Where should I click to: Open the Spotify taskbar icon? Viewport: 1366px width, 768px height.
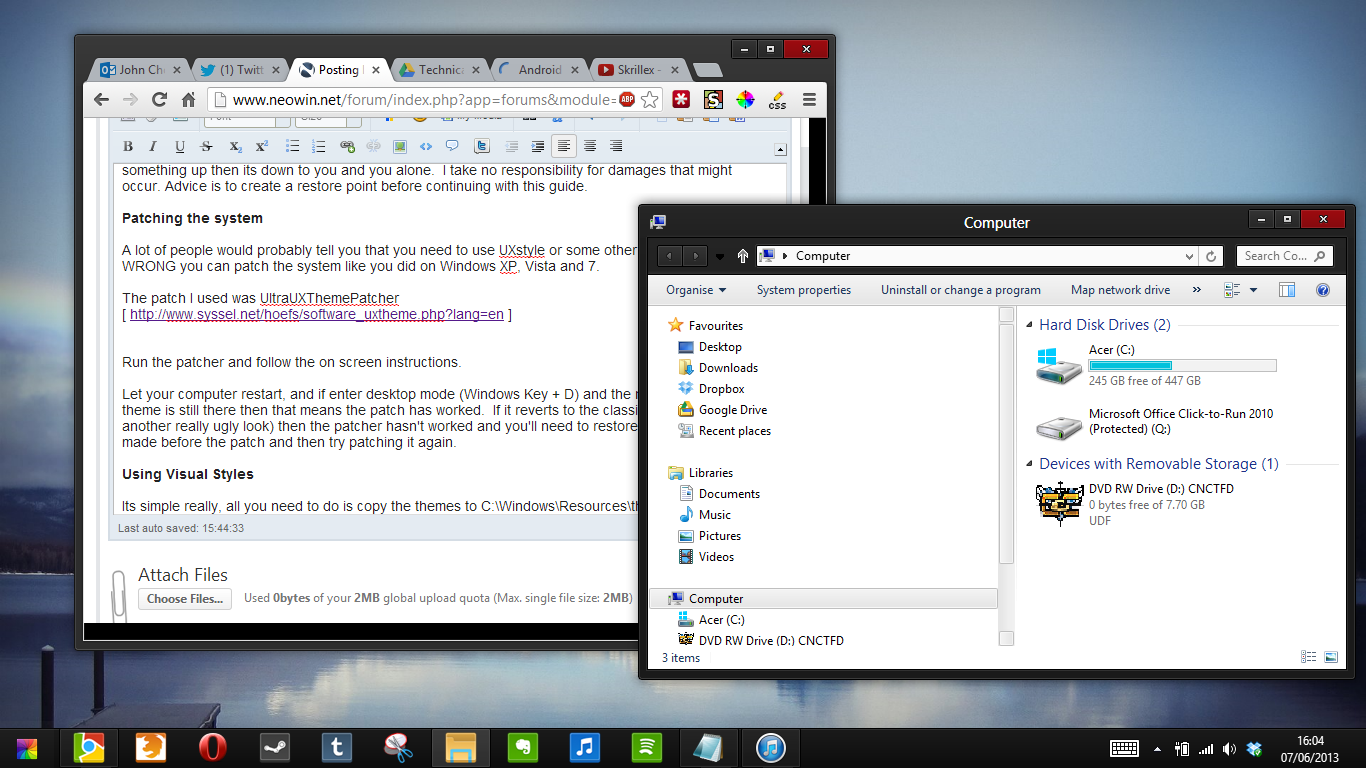(x=646, y=747)
